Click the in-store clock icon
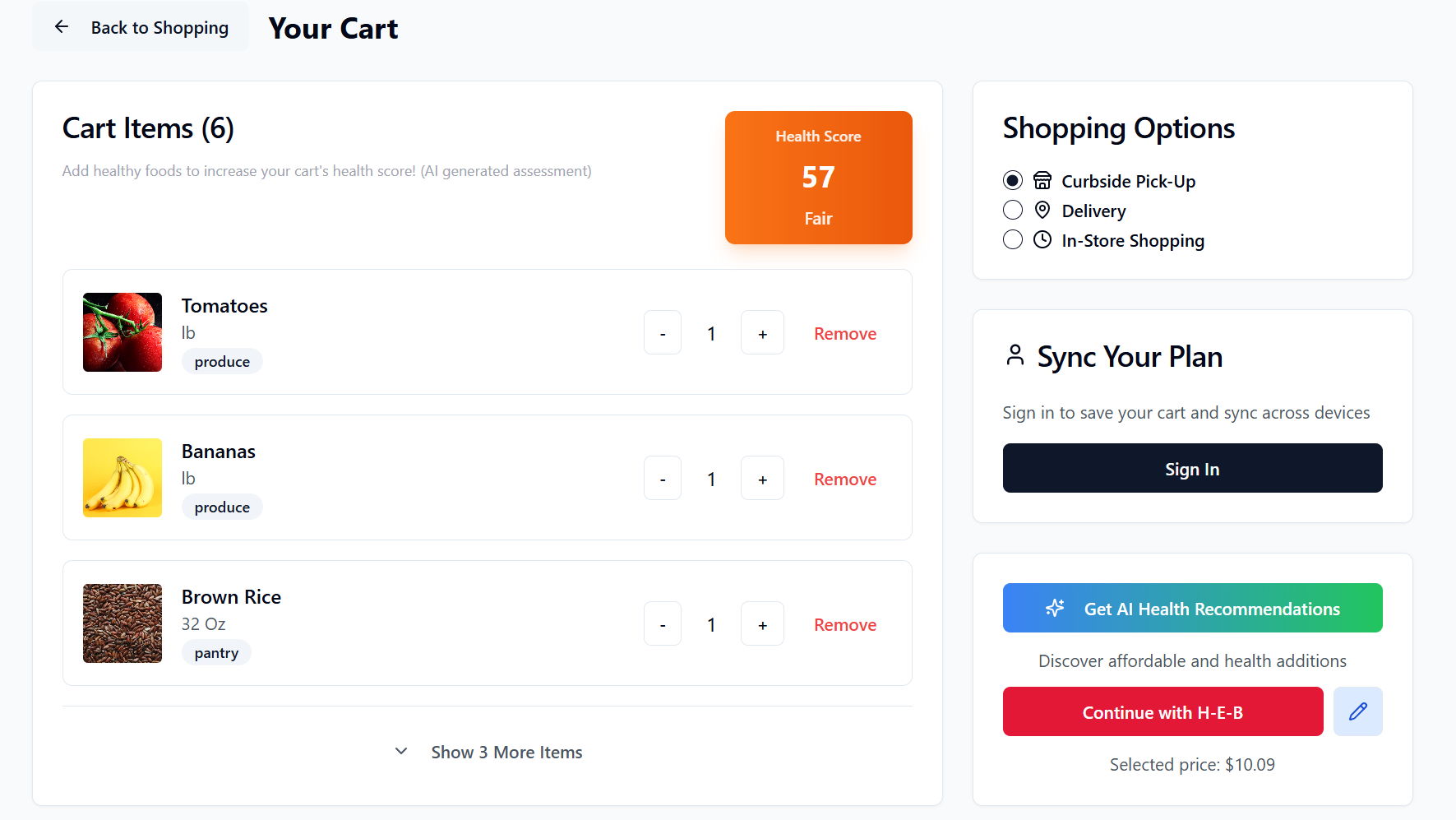The height and width of the screenshot is (820, 1456). (x=1042, y=240)
